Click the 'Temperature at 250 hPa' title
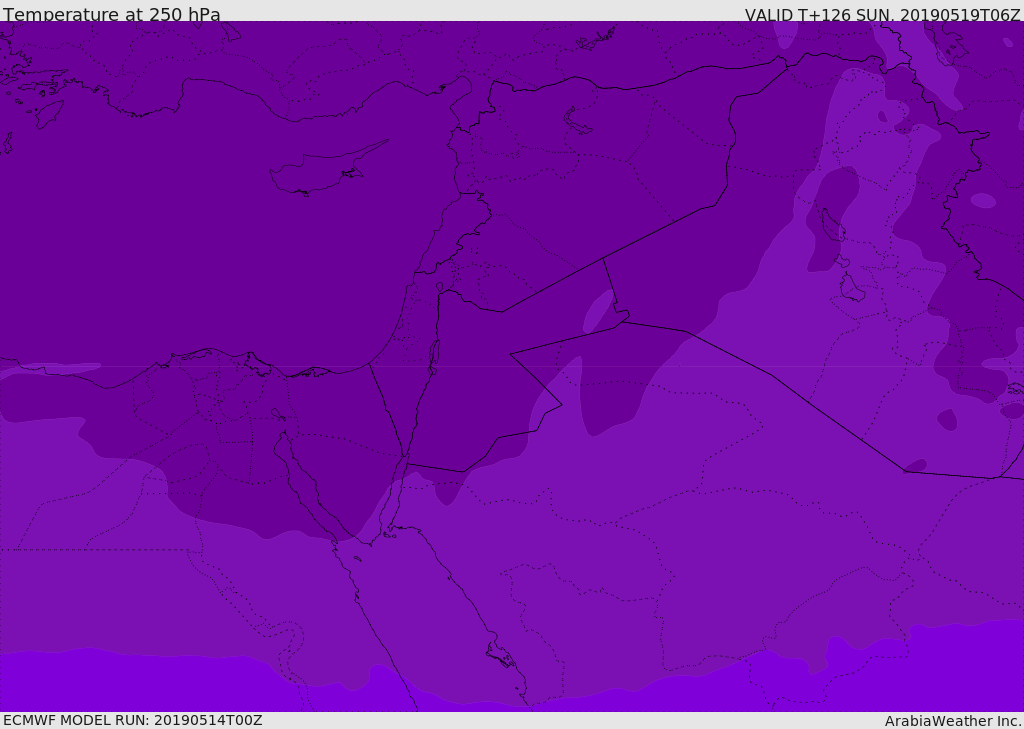 click(112, 14)
